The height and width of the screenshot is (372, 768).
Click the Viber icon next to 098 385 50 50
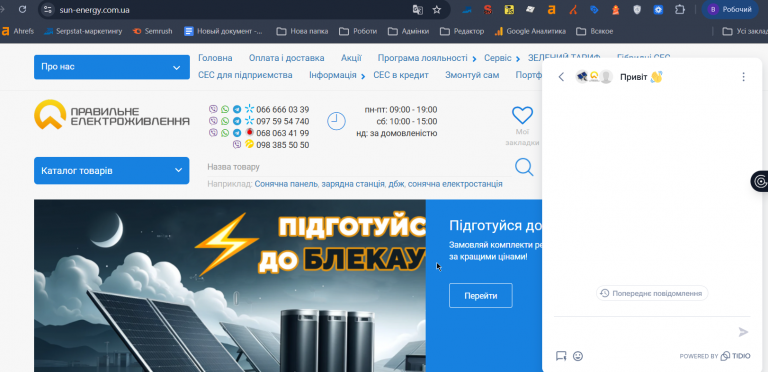pos(237,144)
